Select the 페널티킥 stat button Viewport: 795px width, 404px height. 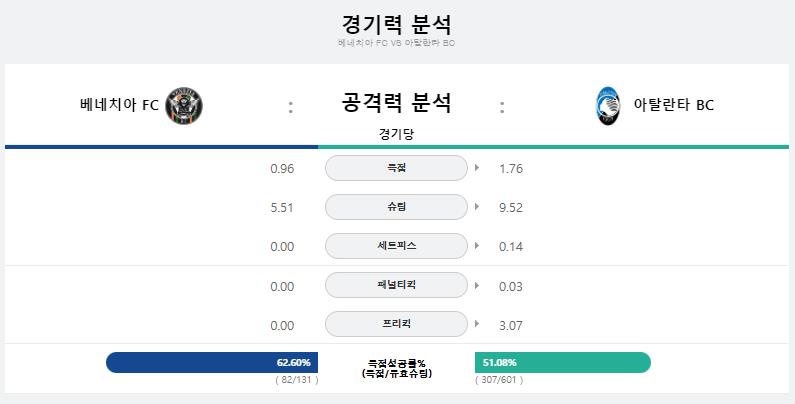click(x=396, y=285)
